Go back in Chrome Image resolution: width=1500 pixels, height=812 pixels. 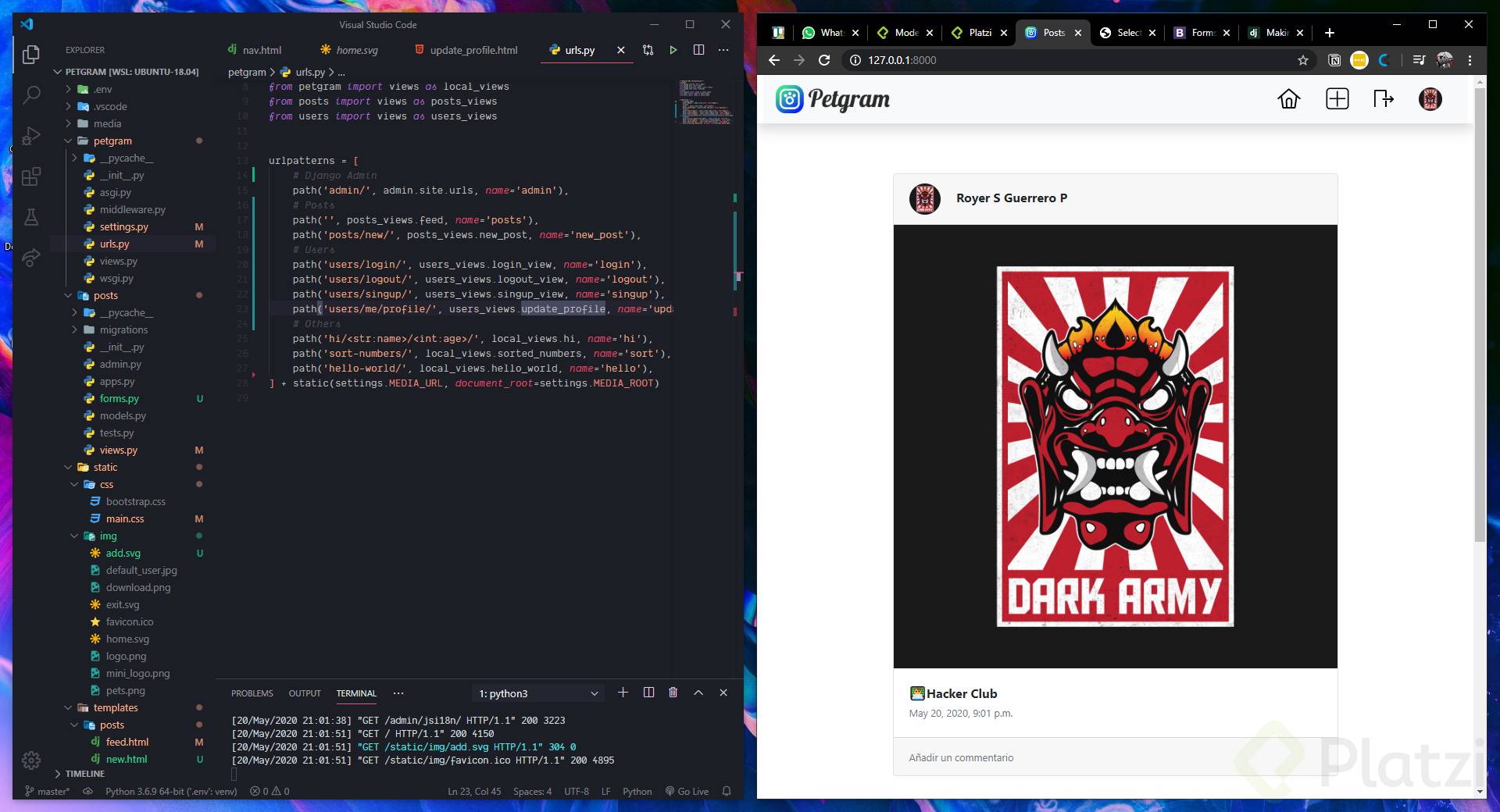[x=774, y=60]
